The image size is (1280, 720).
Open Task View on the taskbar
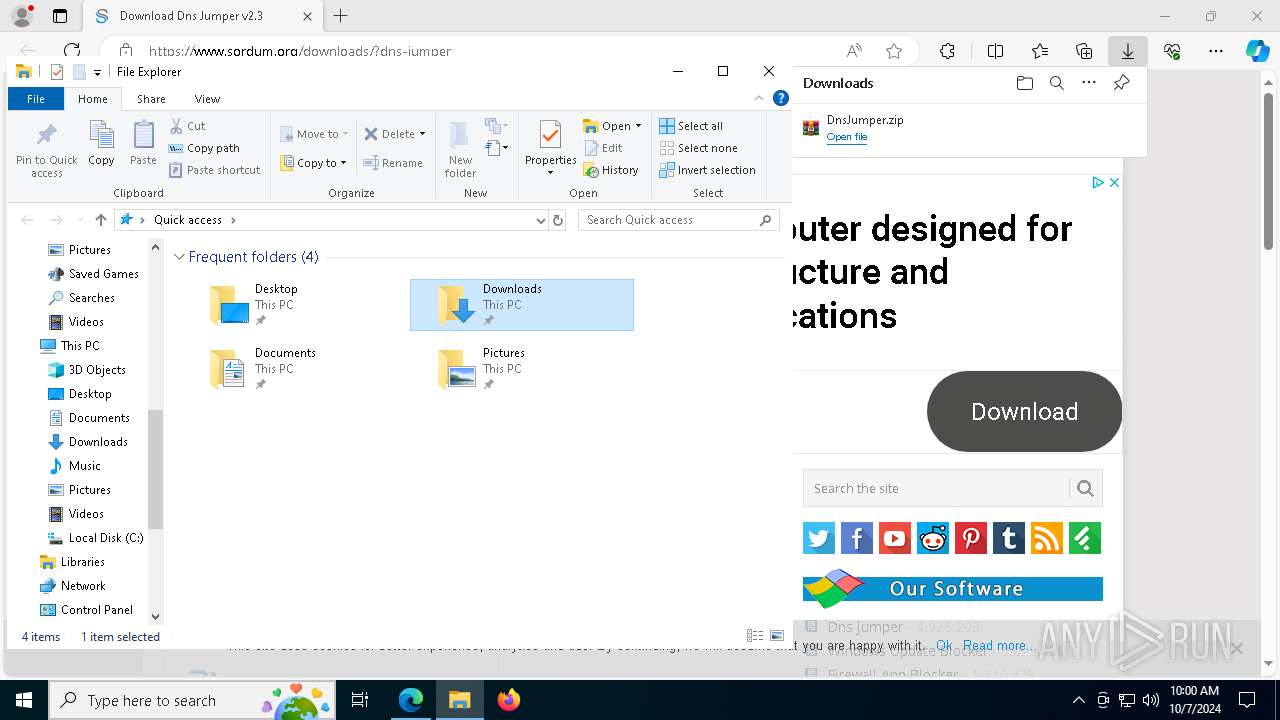click(360, 700)
